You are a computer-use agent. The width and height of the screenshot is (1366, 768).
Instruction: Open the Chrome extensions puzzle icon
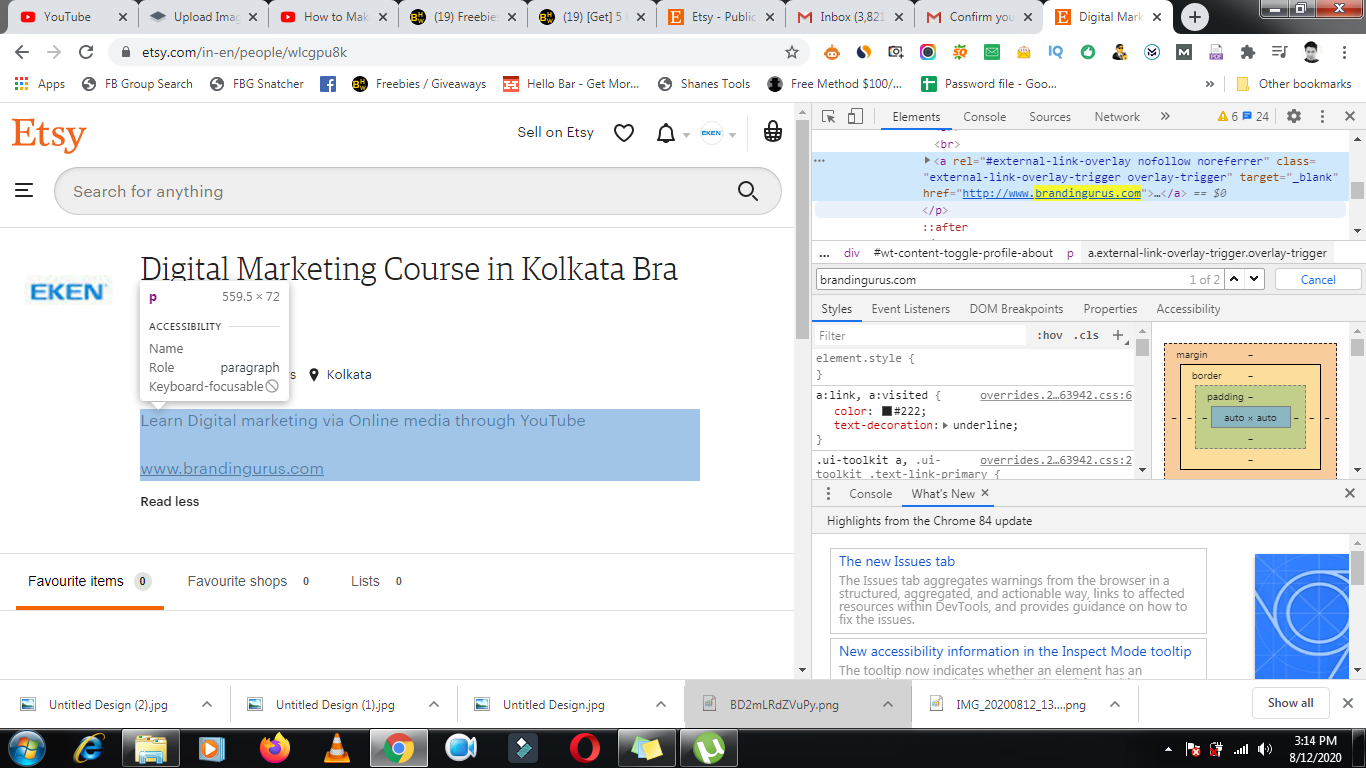pyautogui.click(x=1247, y=52)
